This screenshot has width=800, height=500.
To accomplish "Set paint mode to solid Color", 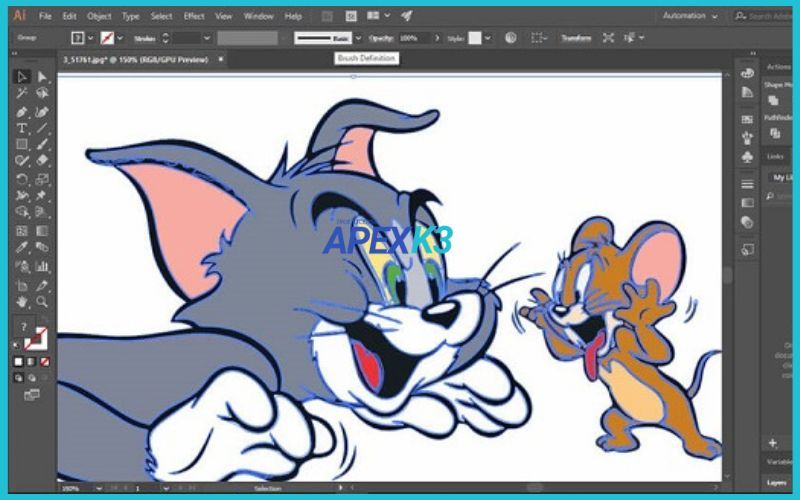I will pyautogui.click(x=19, y=362).
